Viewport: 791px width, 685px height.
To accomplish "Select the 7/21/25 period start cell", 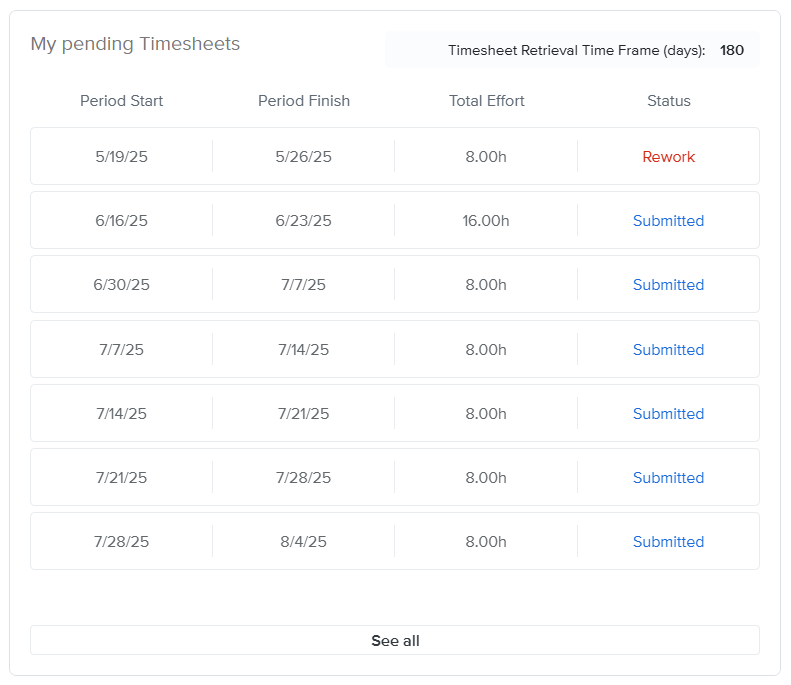I will coord(121,478).
